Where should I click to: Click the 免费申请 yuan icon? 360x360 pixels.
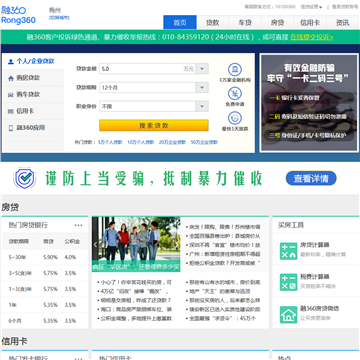235,94
